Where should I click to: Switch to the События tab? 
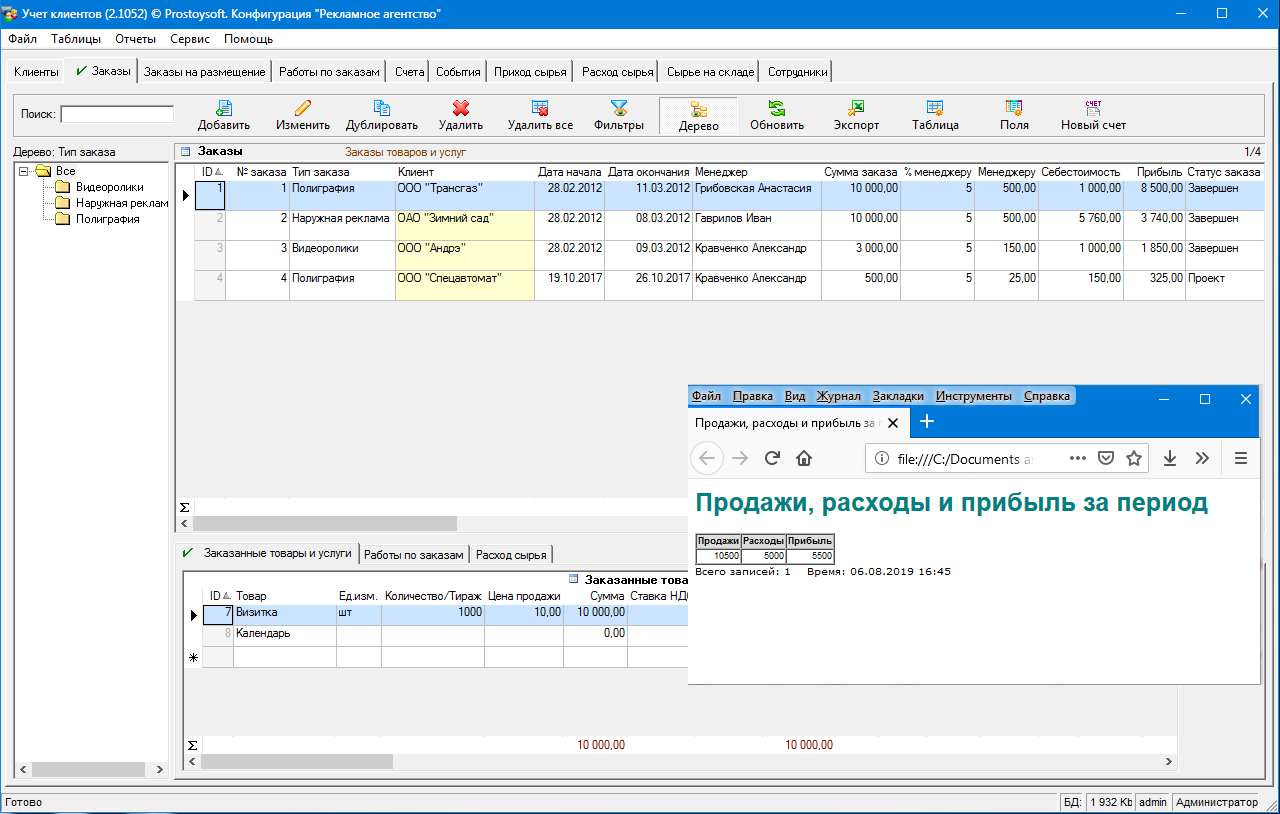coord(459,72)
